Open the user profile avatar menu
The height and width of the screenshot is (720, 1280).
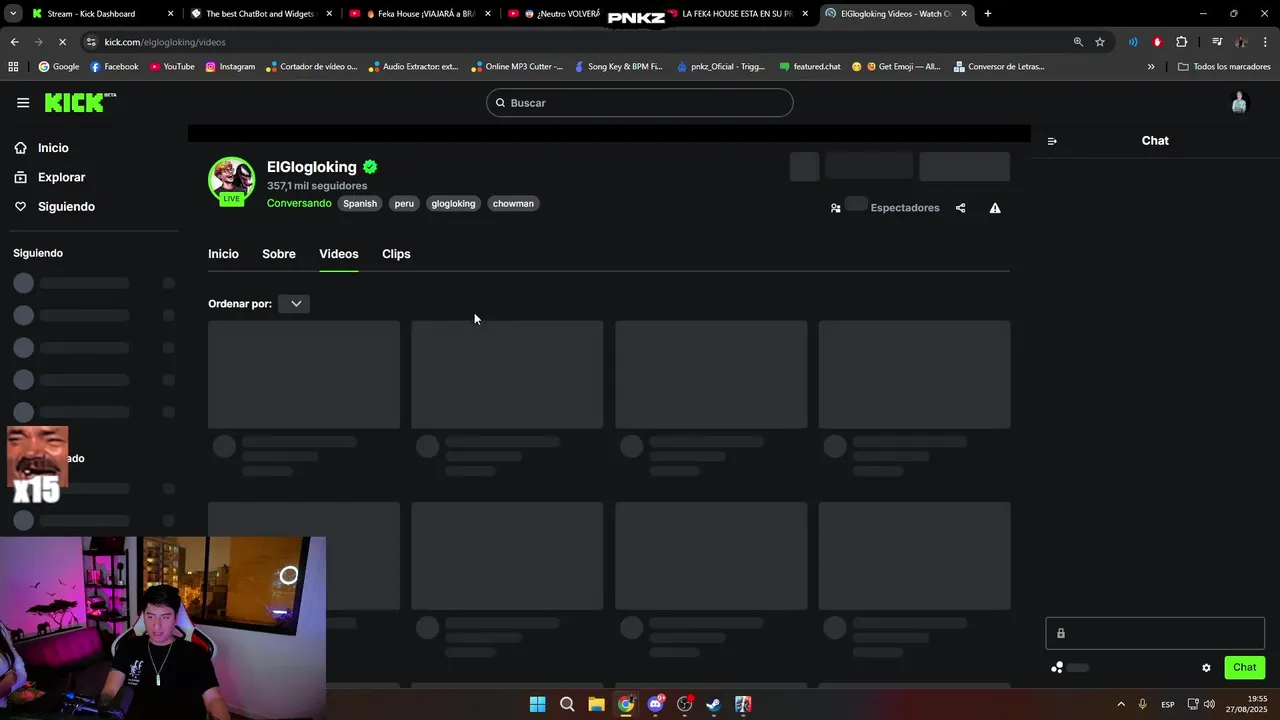point(1239,103)
